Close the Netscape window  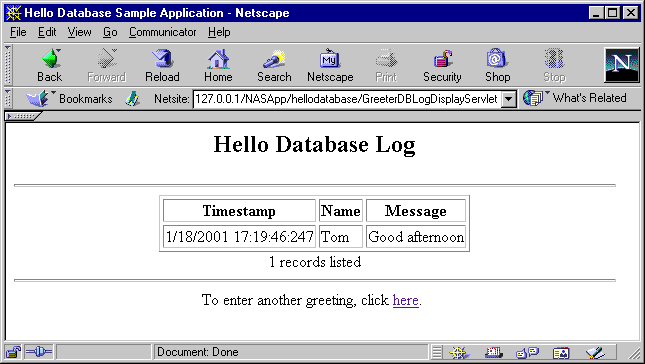630,13
